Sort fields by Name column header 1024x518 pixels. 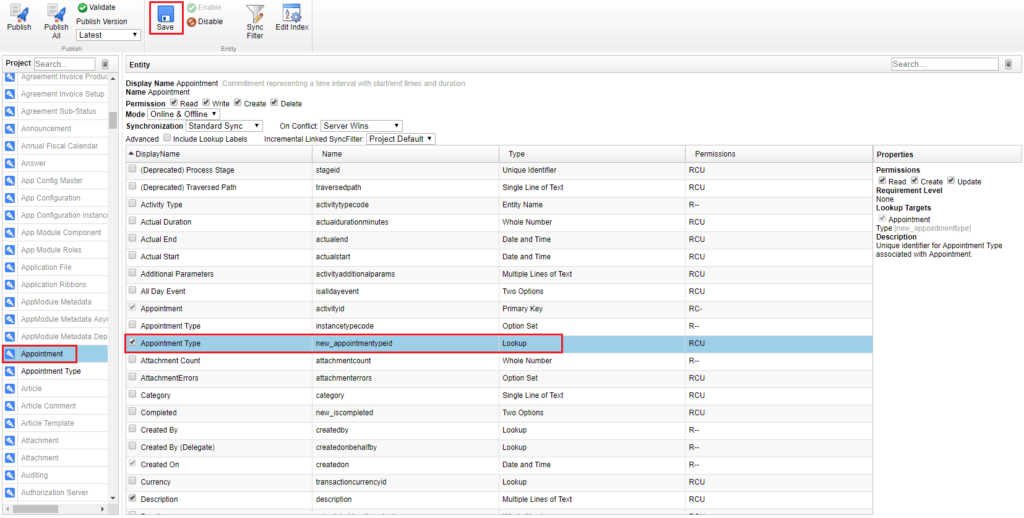405,154
